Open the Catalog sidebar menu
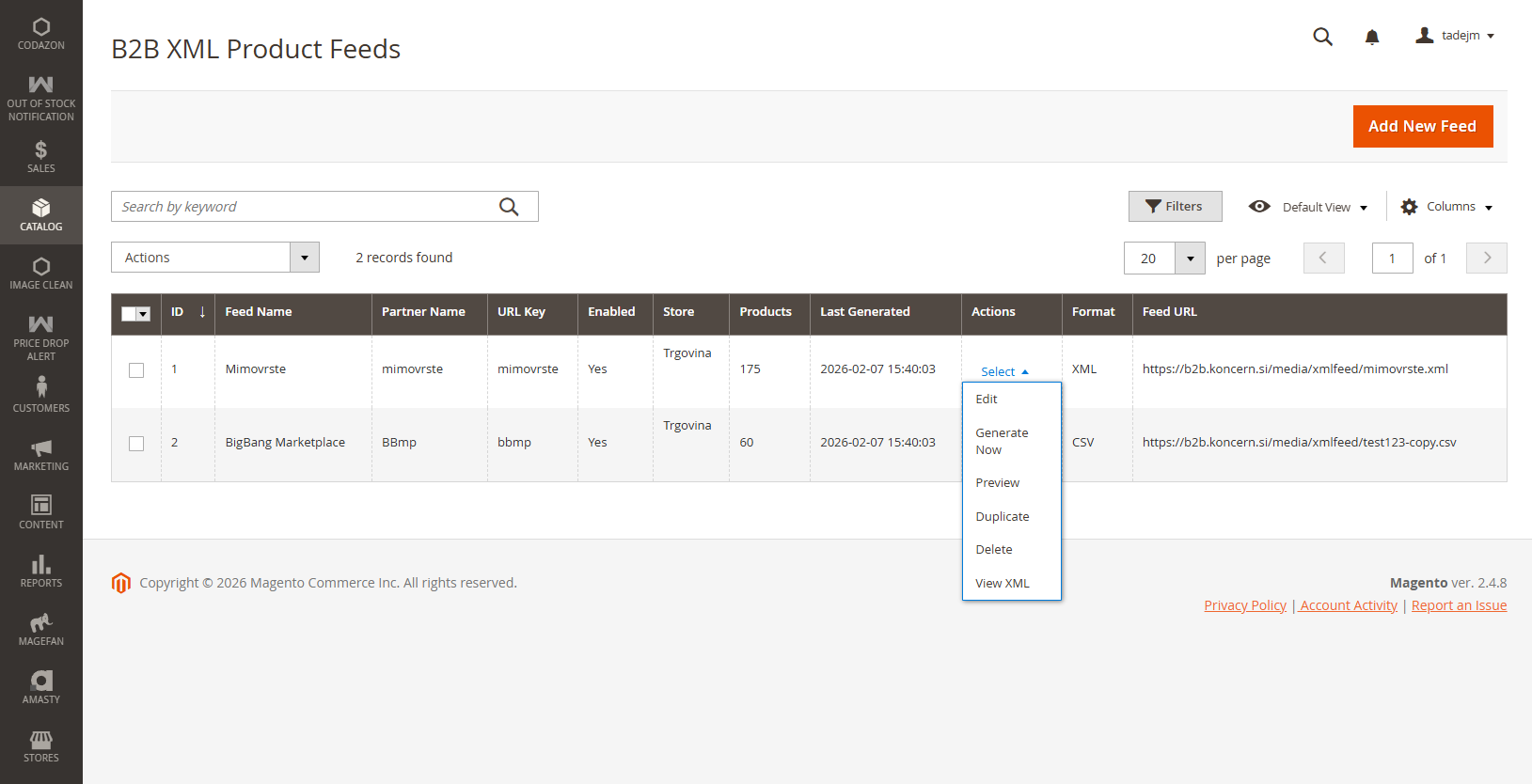1532x784 pixels. (x=40, y=215)
